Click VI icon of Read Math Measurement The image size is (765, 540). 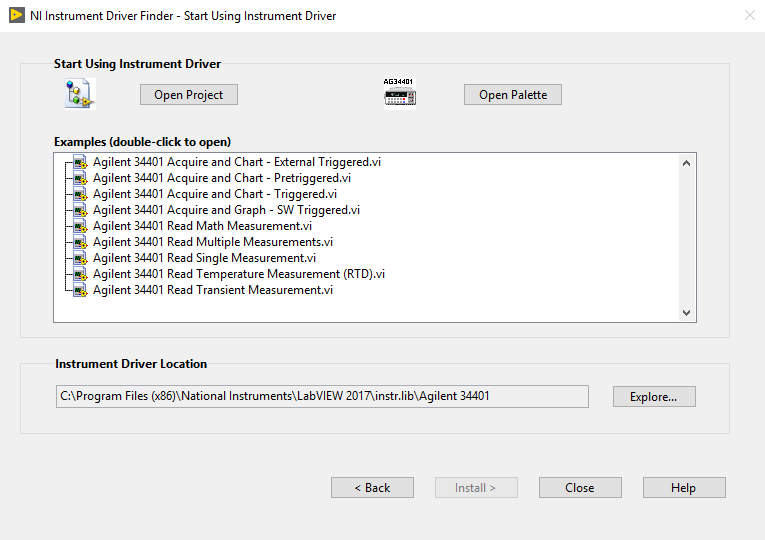(x=81, y=226)
